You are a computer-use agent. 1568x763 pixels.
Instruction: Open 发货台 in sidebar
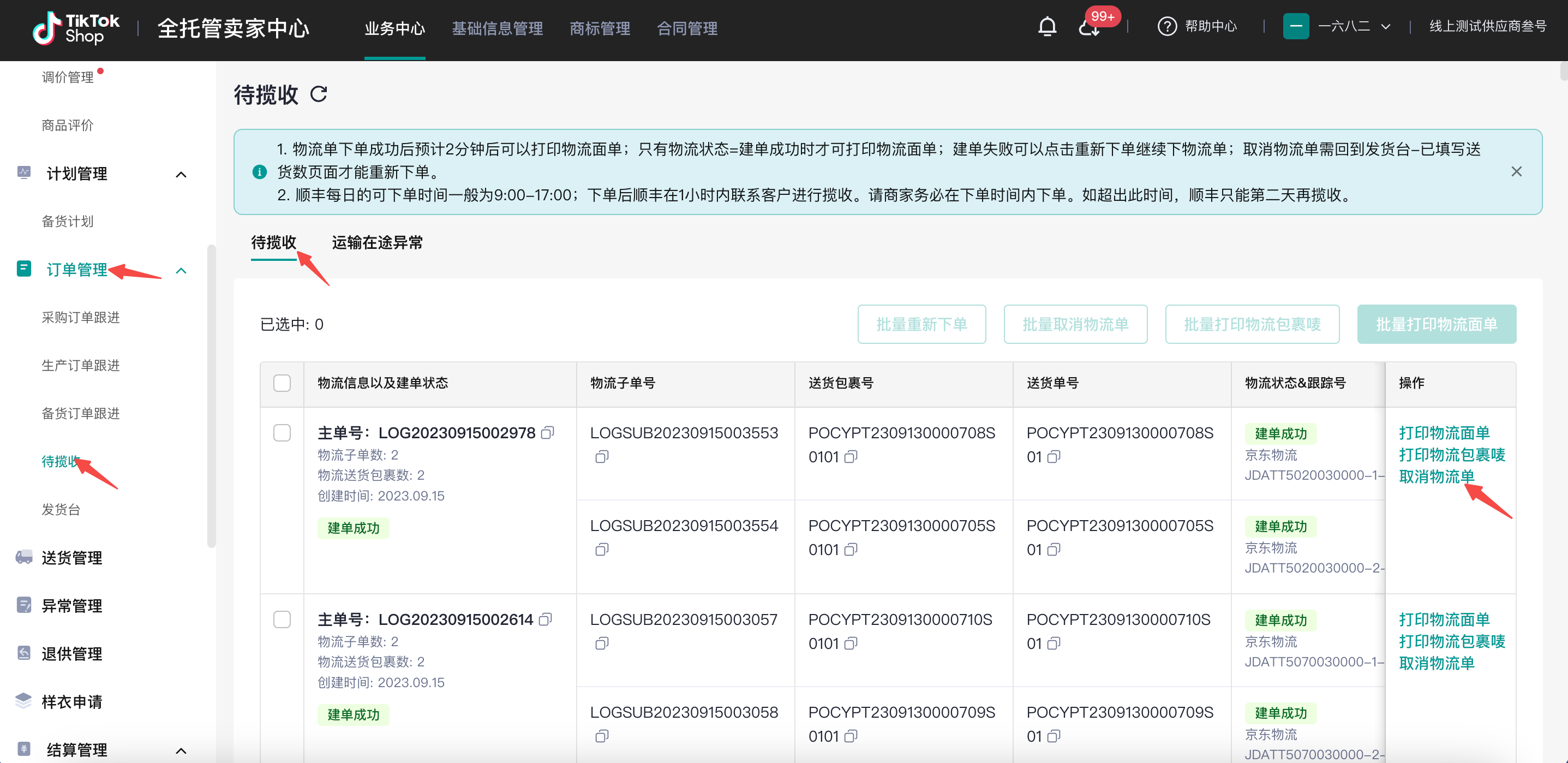[61, 509]
